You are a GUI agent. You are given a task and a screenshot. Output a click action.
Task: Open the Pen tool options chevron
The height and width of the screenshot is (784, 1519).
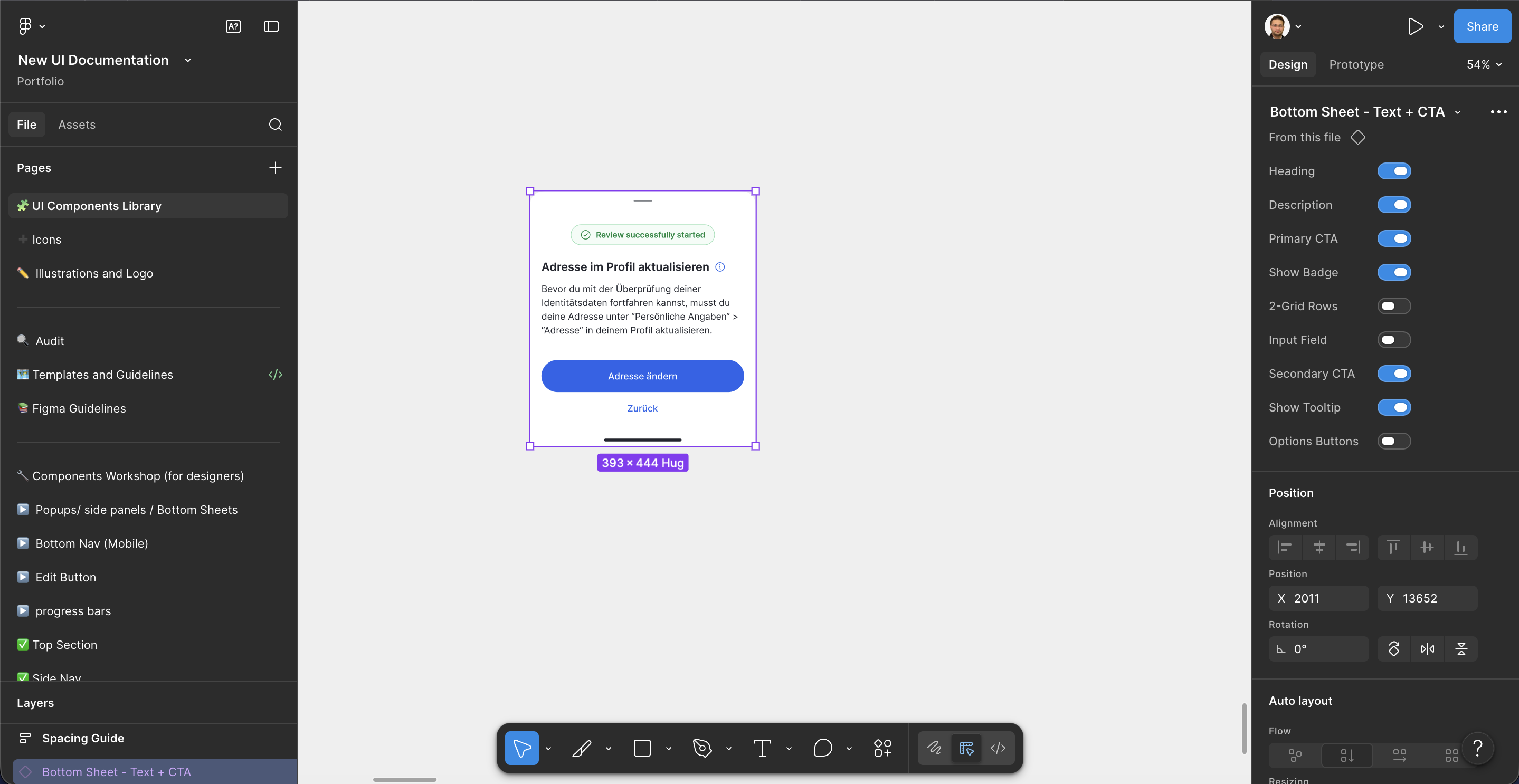tap(729, 749)
